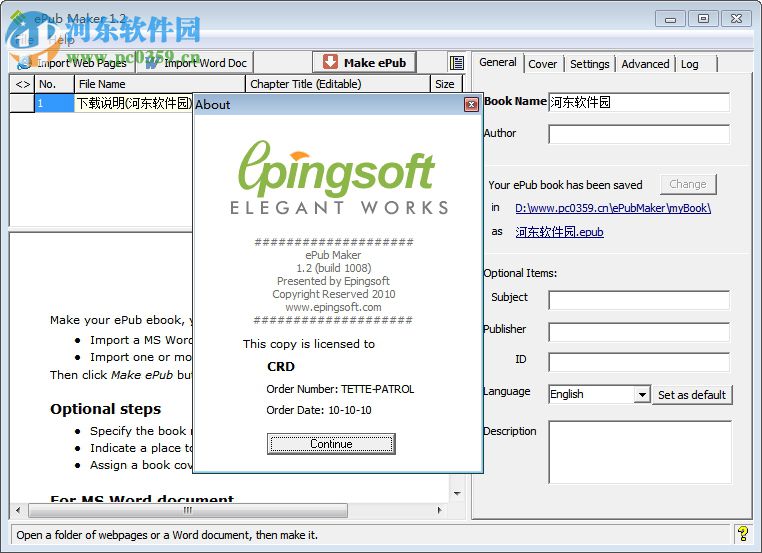
Task: Switch to the Settings tab
Action: [589, 64]
